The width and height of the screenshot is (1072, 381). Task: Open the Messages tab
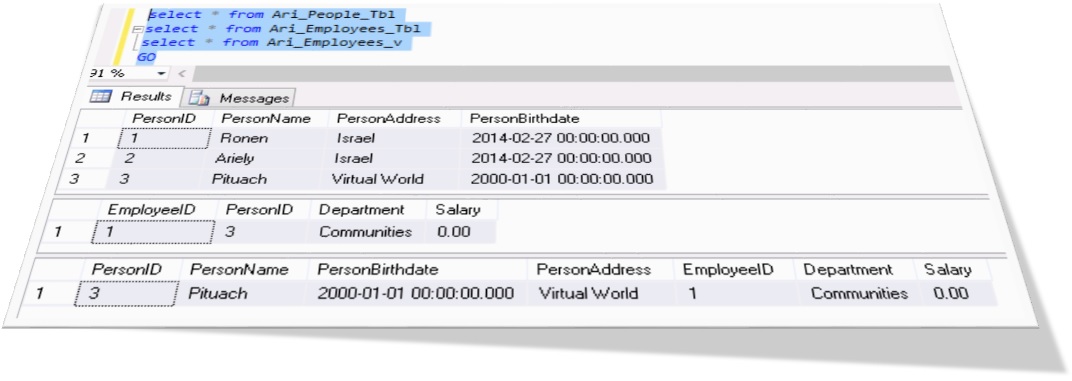[241, 98]
